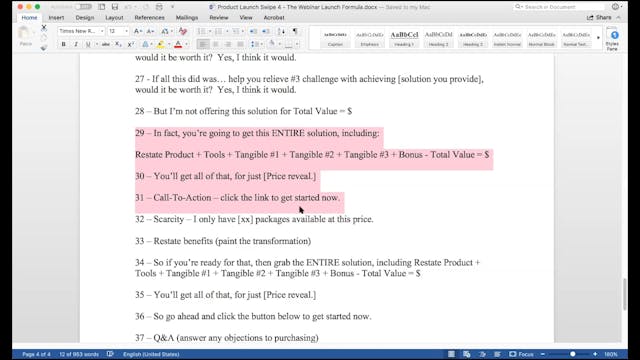Click the English (United States) language indicator
The image size is (640, 360).
click(x=151, y=354)
